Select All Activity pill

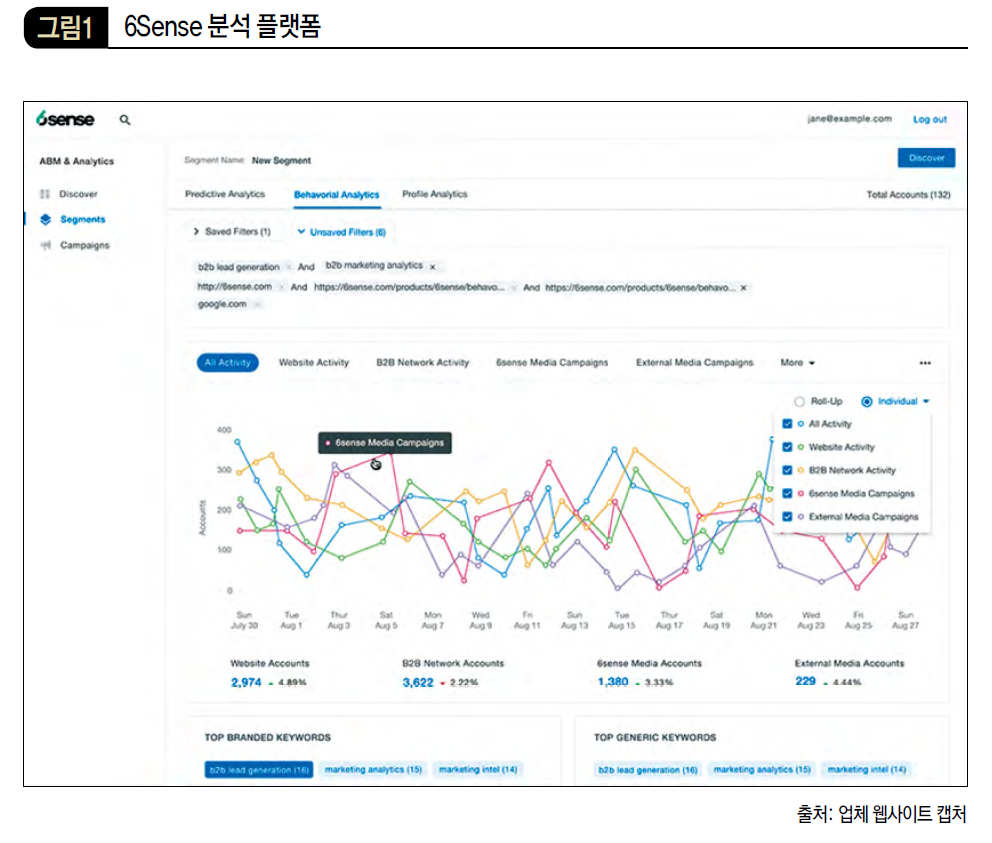pyautogui.click(x=228, y=363)
